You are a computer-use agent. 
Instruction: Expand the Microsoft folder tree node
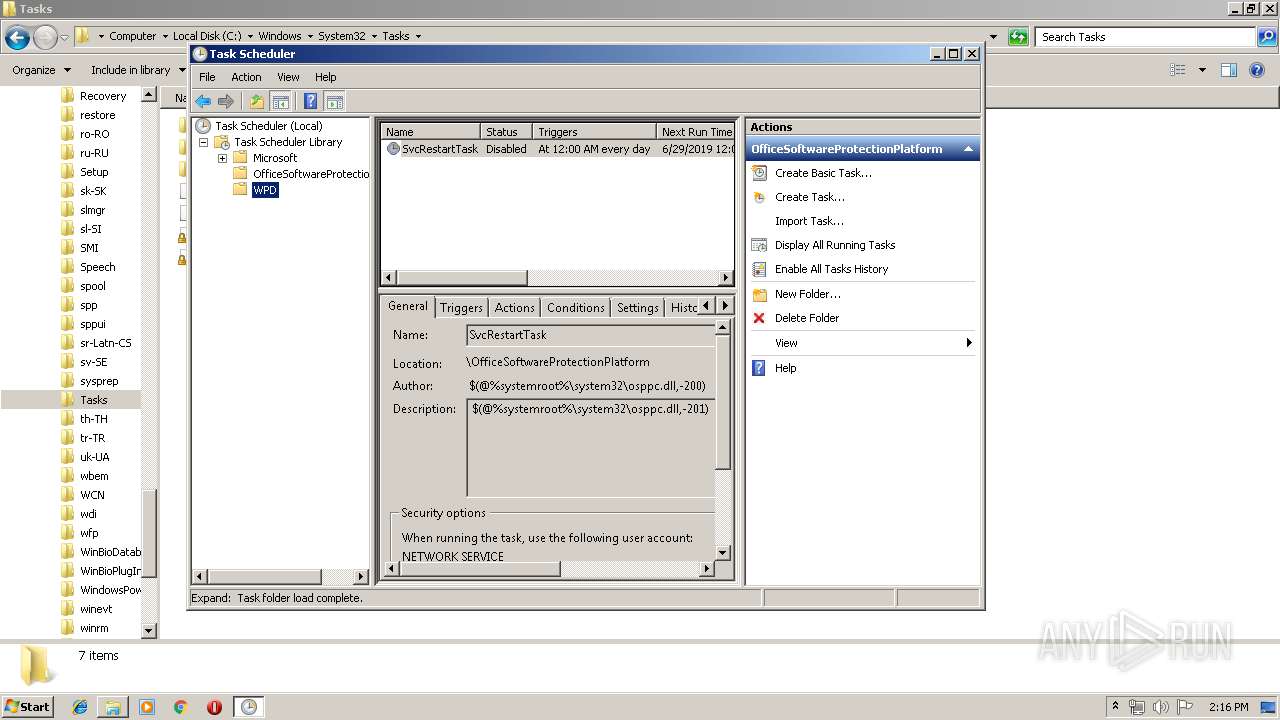tap(222, 158)
